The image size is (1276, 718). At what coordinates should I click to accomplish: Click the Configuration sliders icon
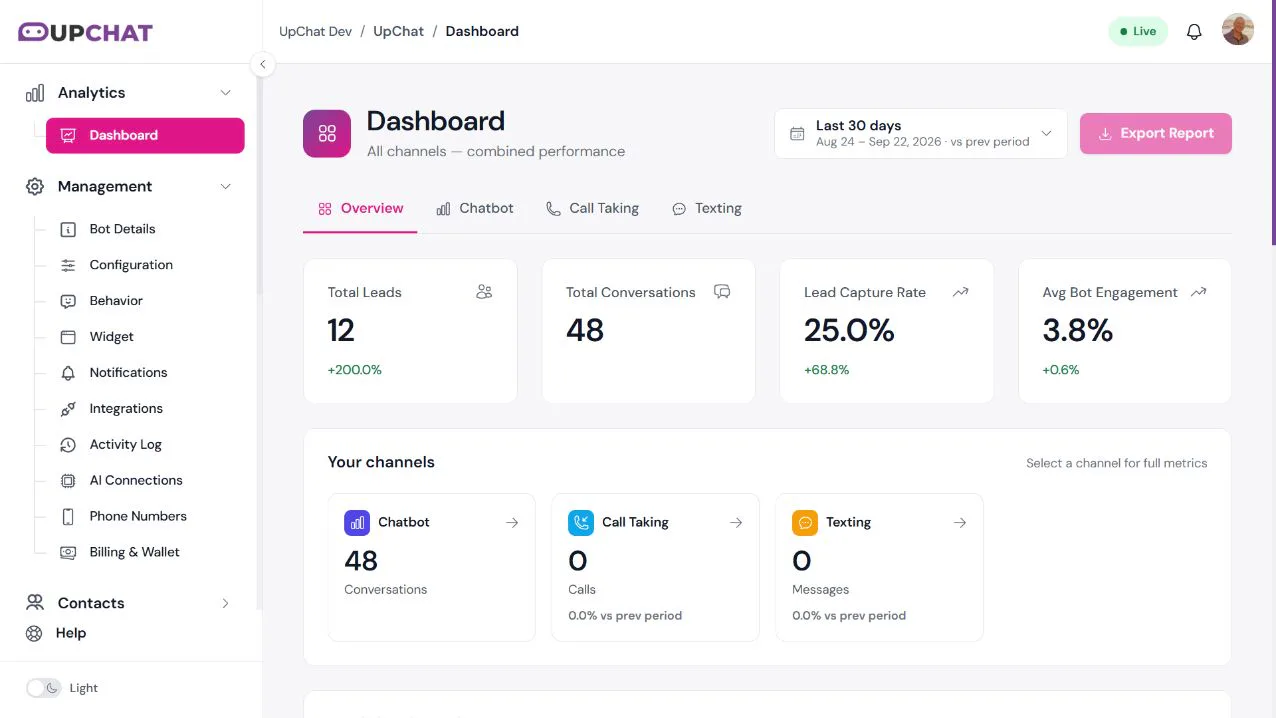click(68, 266)
